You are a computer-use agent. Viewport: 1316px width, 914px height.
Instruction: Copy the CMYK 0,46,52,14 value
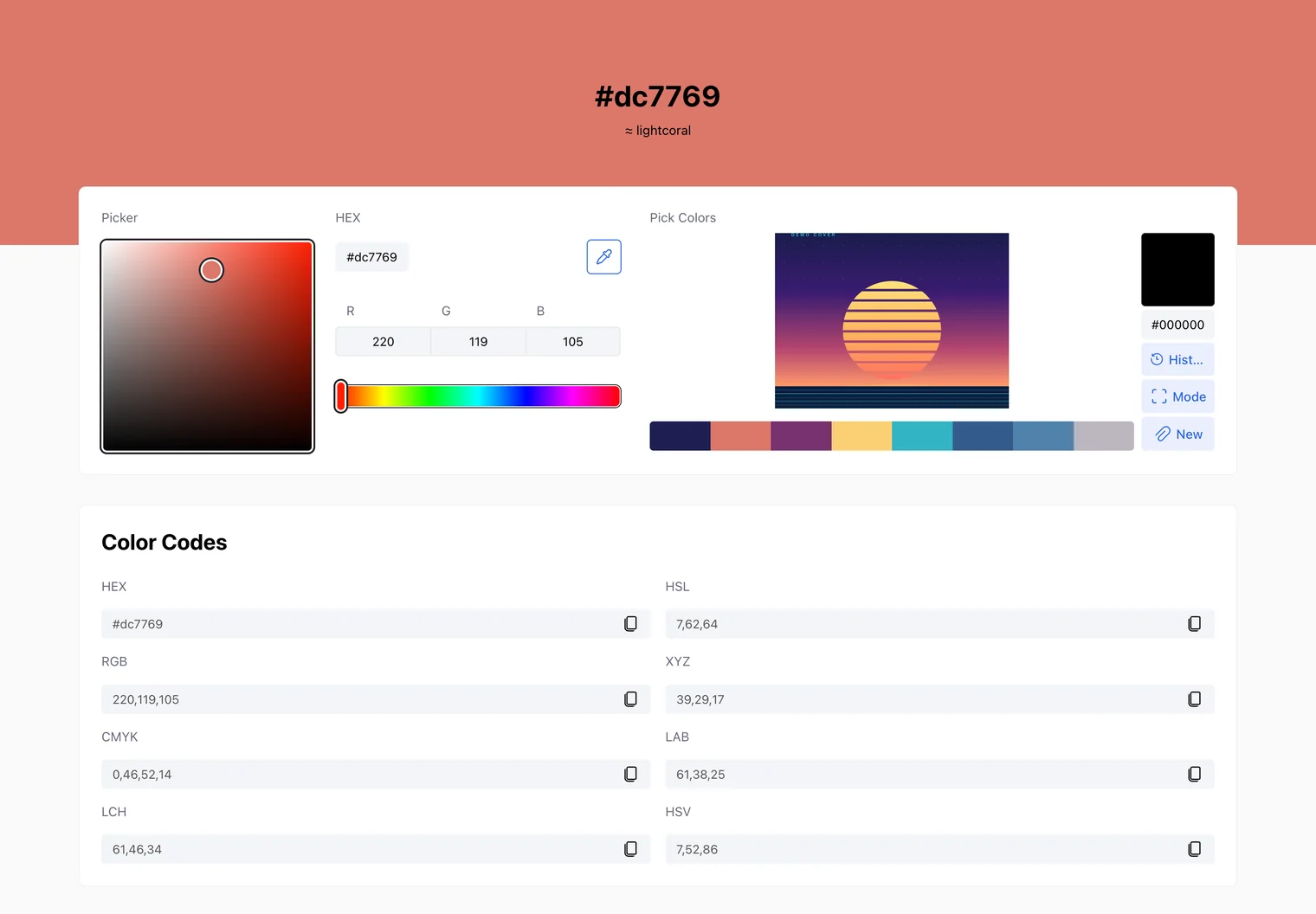(x=630, y=775)
